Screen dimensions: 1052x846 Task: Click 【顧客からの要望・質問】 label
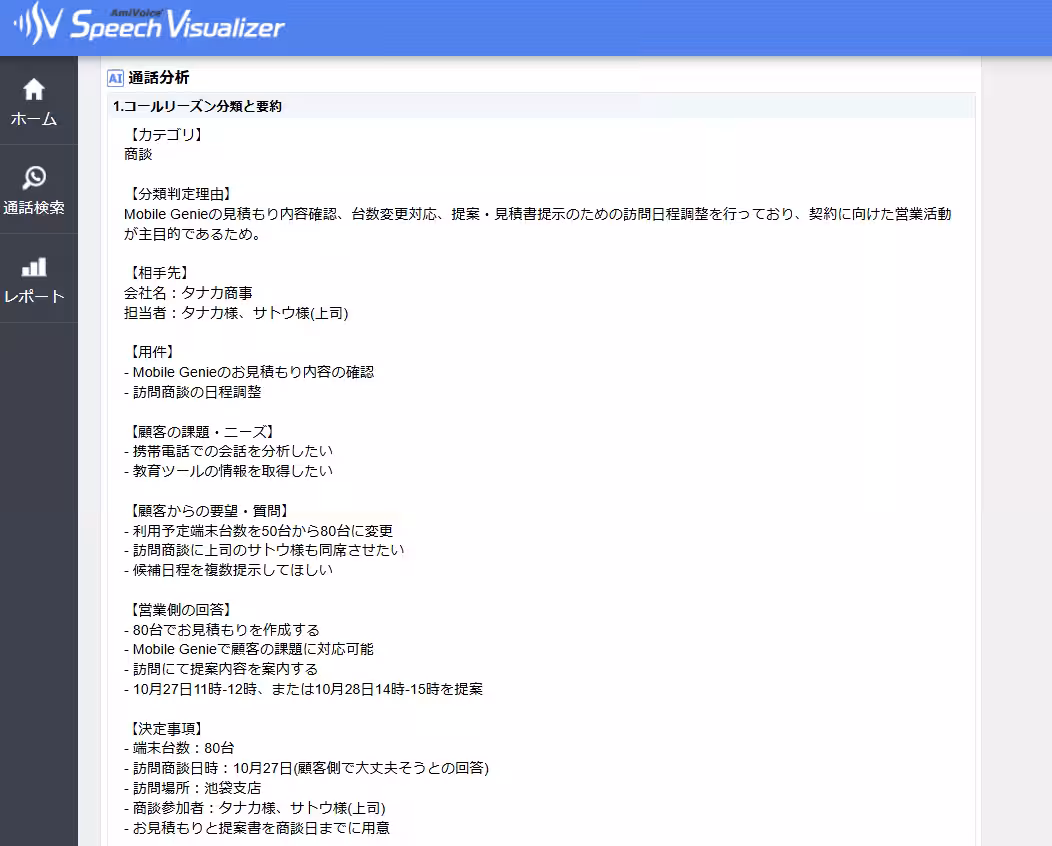[x=208, y=511]
